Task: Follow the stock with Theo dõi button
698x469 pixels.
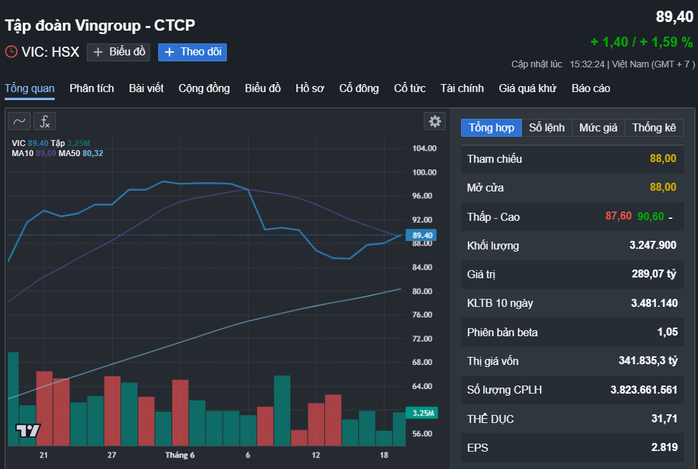Action: click(193, 52)
